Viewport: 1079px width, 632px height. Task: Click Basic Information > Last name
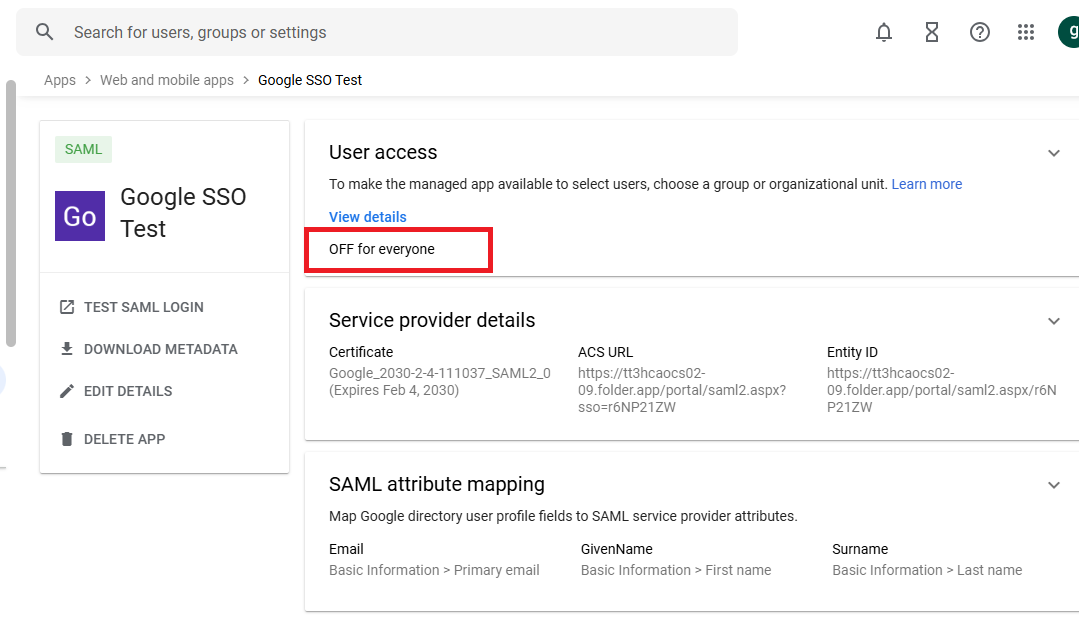(928, 570)
